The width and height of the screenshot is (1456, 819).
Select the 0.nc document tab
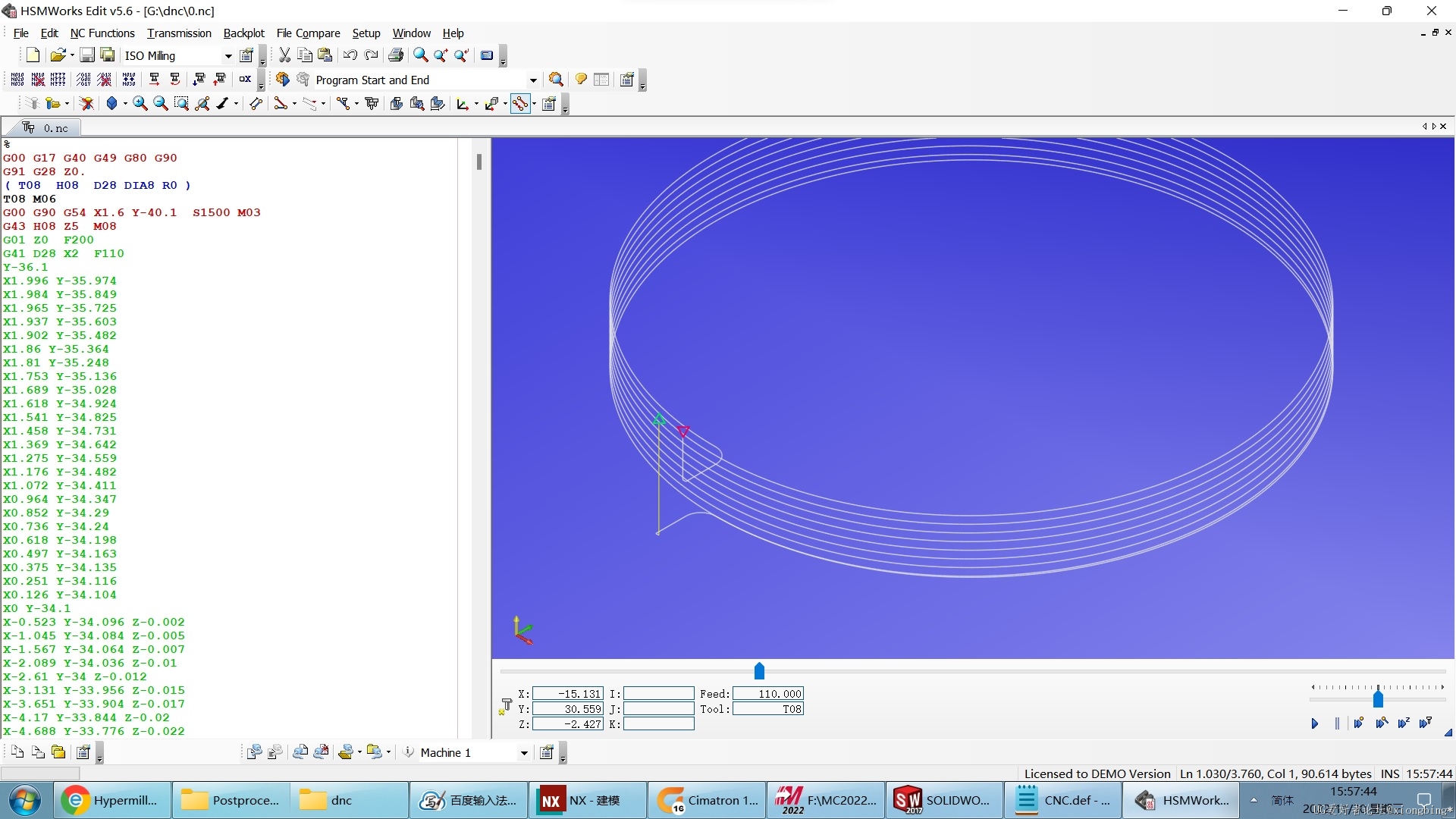(x=45, y=127)
